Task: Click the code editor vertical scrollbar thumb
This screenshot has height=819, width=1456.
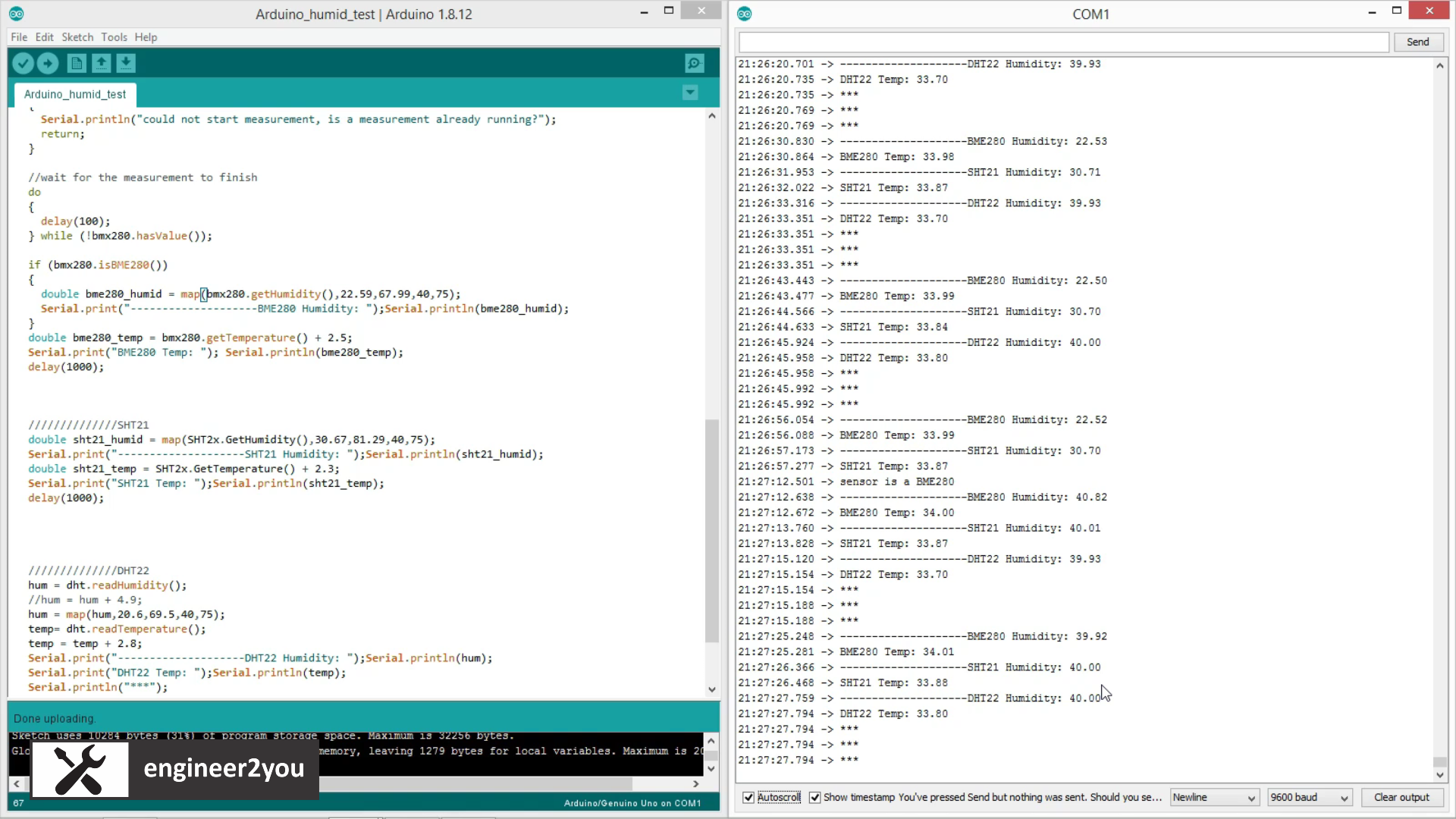Action: click(x=711, y=531)
